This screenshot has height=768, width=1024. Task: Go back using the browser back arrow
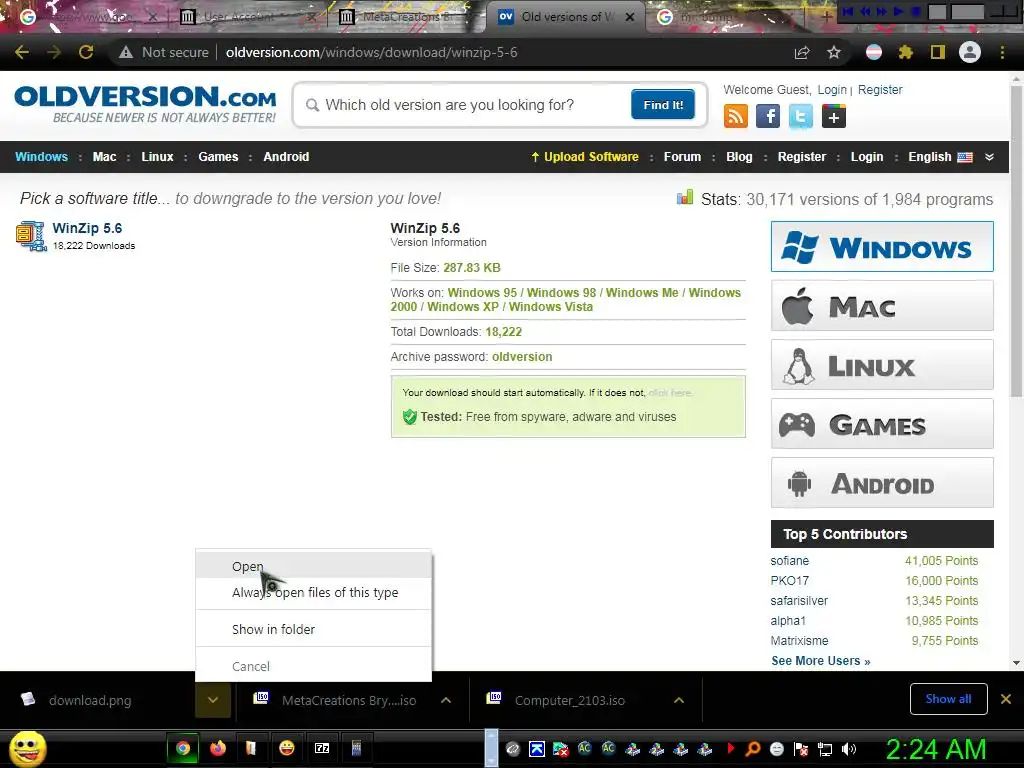point(22,52)
